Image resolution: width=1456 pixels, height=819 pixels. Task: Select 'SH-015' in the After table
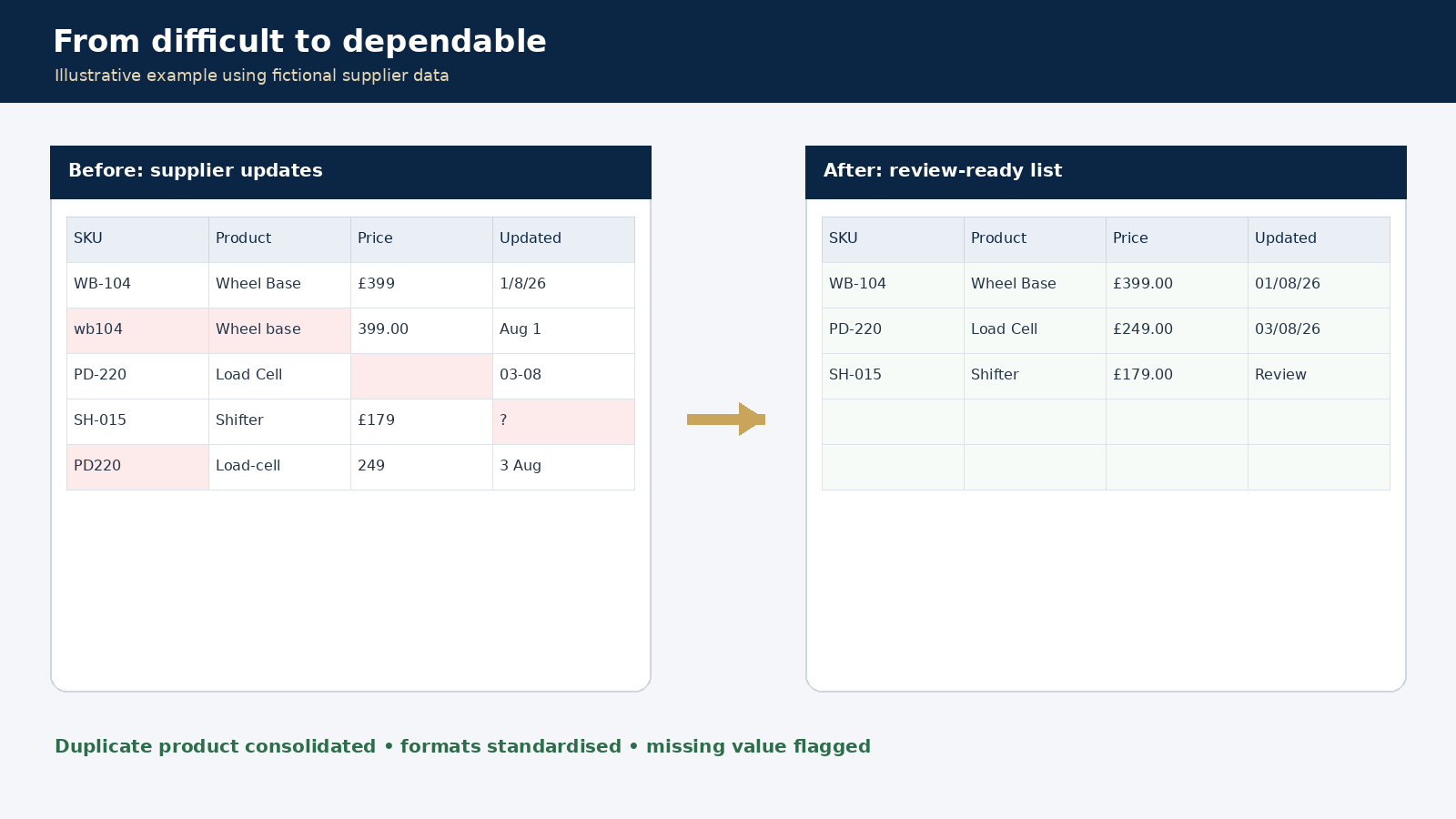click(893, 376)
